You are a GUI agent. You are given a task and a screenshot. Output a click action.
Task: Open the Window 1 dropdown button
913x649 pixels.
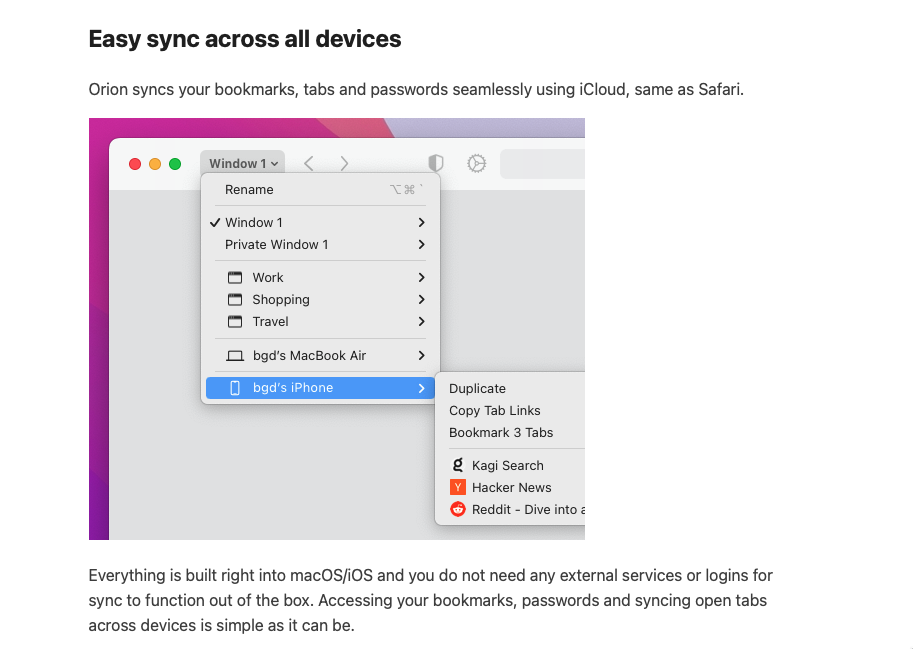[x=243, y=163]
